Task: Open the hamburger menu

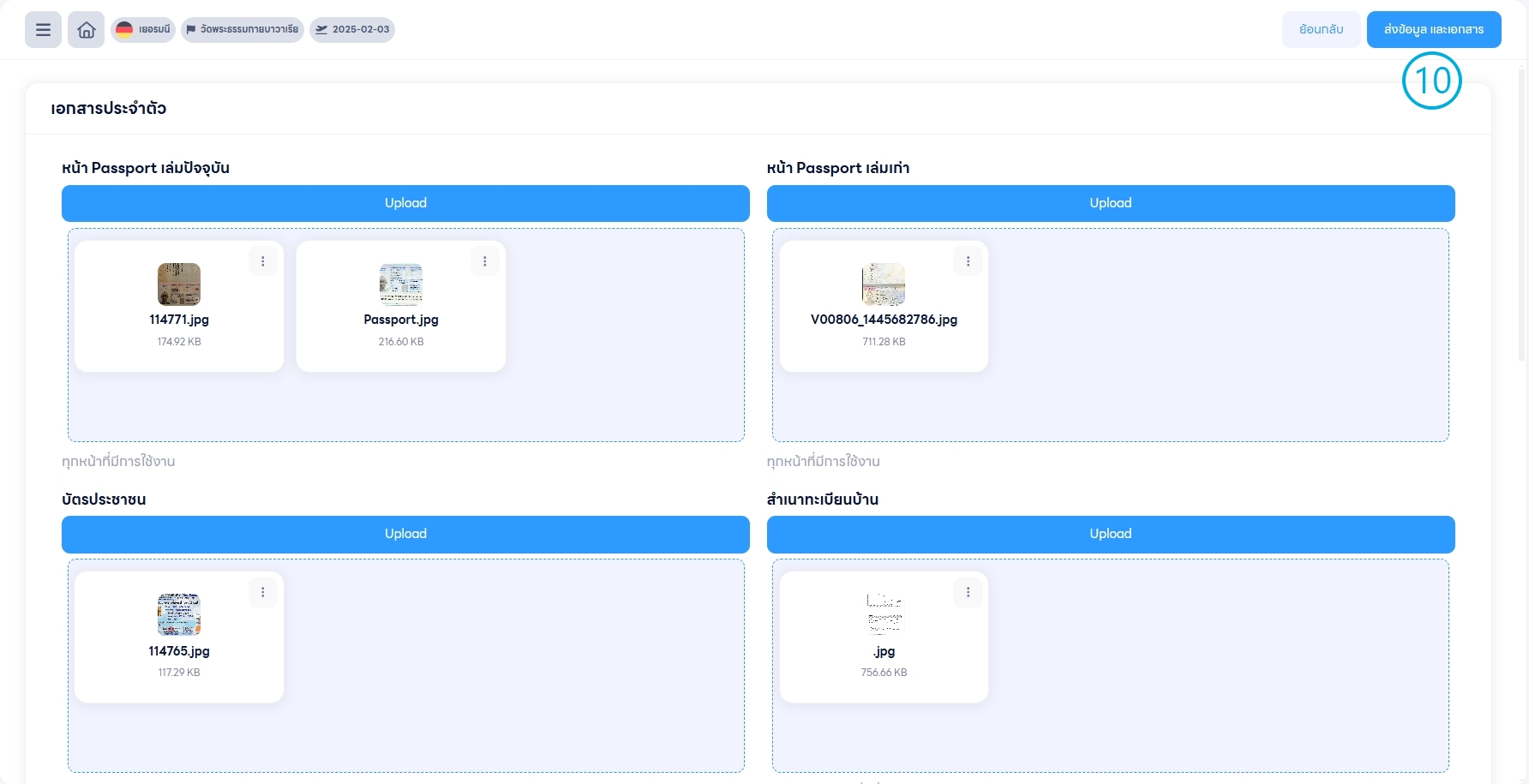Action: pyautogui.click(x=43, y=30)
